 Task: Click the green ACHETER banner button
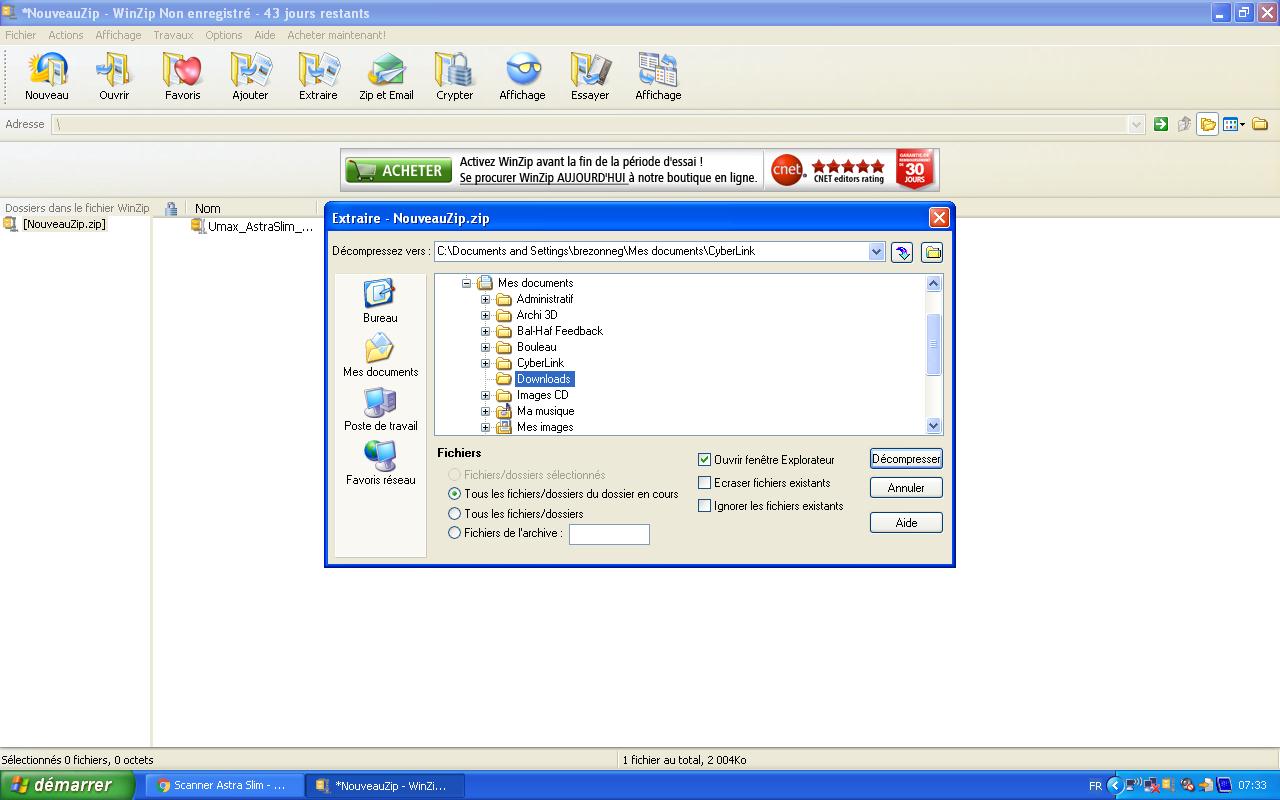tap(397, 171)
